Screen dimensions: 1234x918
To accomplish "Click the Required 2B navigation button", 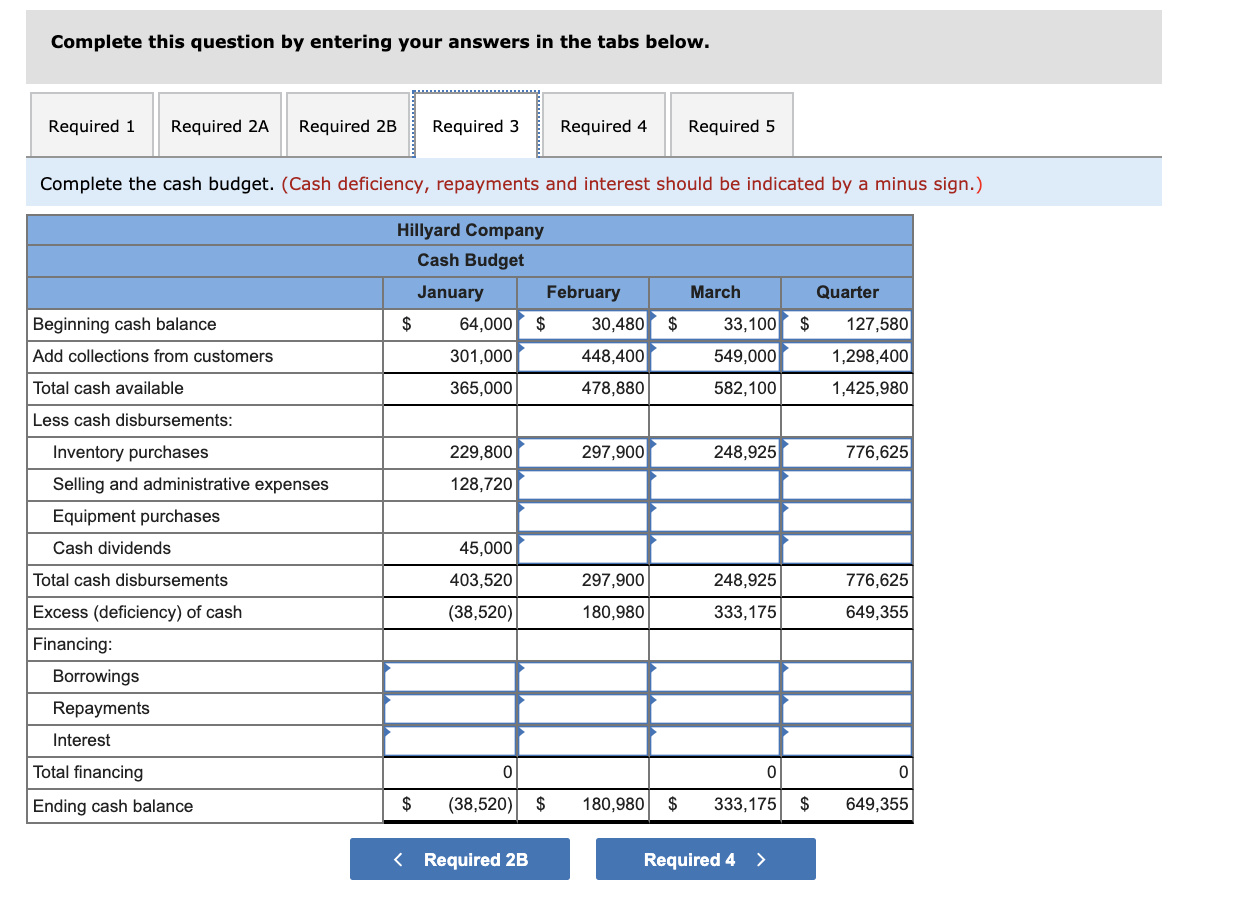I will 459,858.
